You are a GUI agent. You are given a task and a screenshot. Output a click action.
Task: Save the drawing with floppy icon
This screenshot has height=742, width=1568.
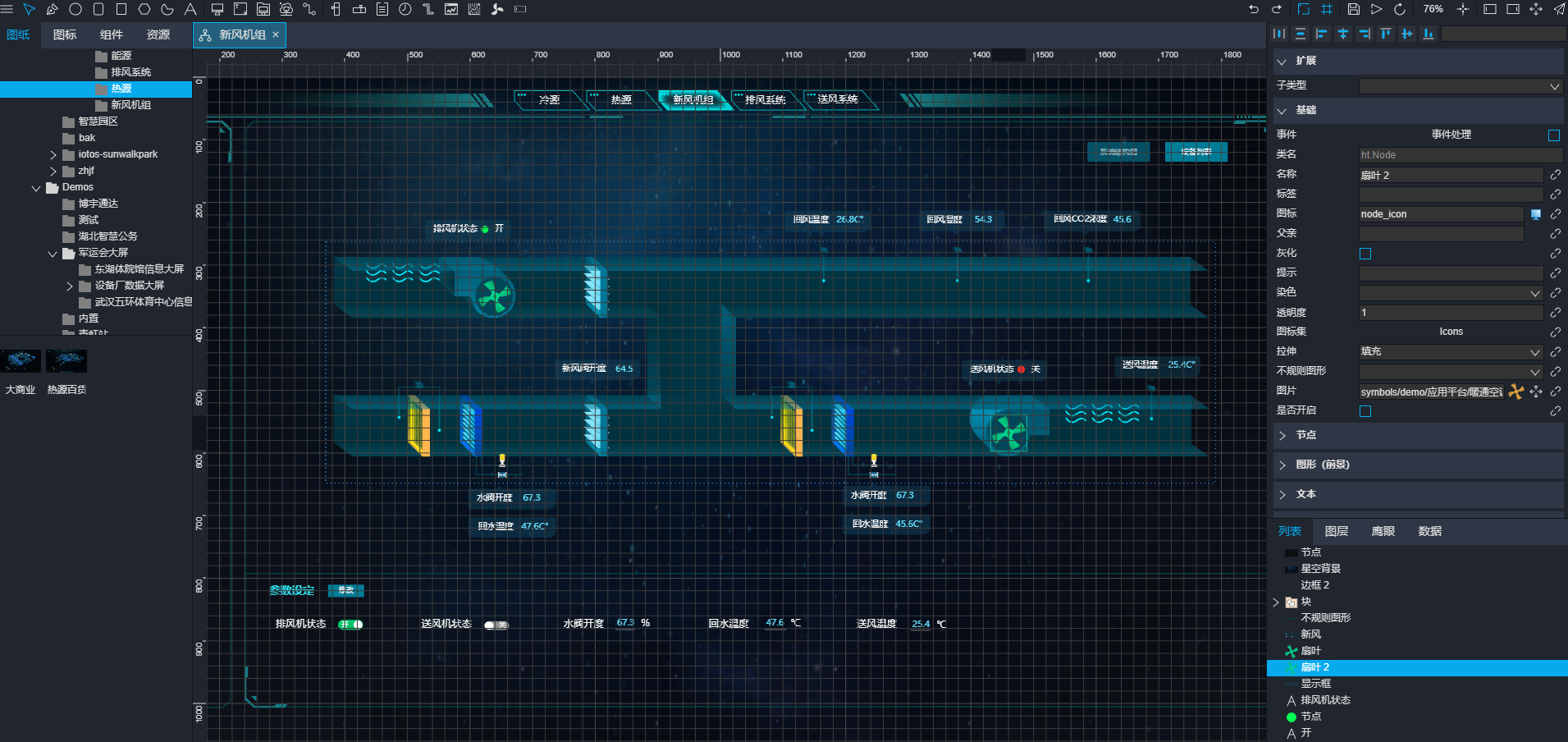[1354, 9]
